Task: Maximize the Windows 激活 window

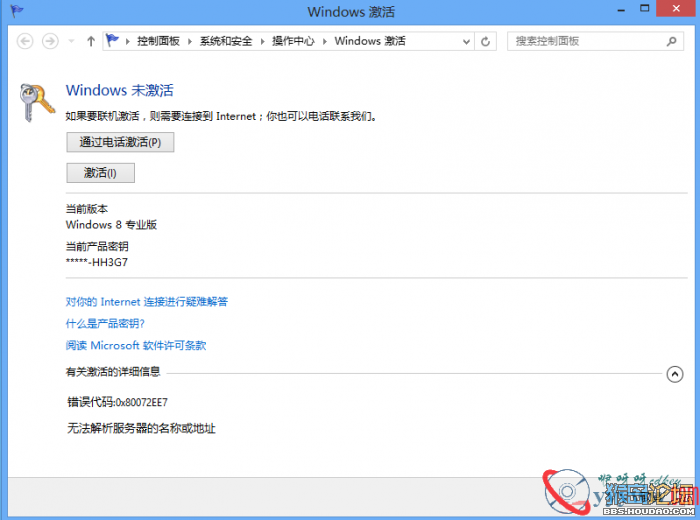Action: coord(644,8)
